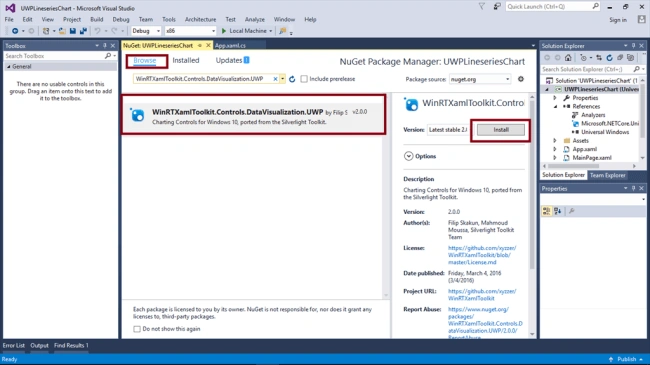Screen dimensions: 650x365
Task: Click the Solution Explorer Home icon
Action: point(568,58)
